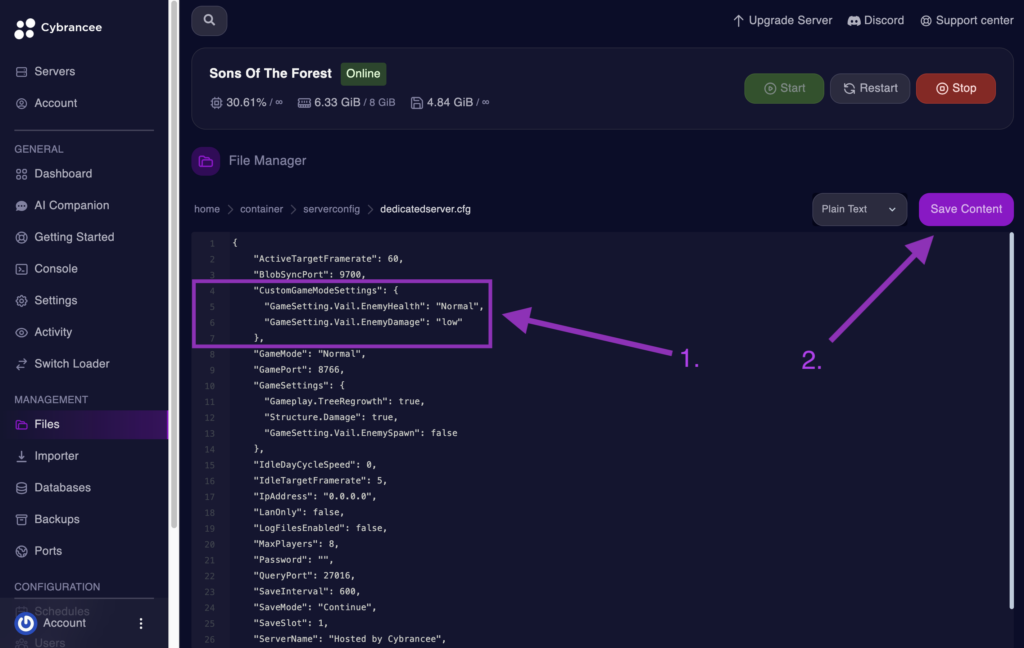Click the memory usage icon
The width and height of the screenshot is (1024, 648).
point(304,103)
